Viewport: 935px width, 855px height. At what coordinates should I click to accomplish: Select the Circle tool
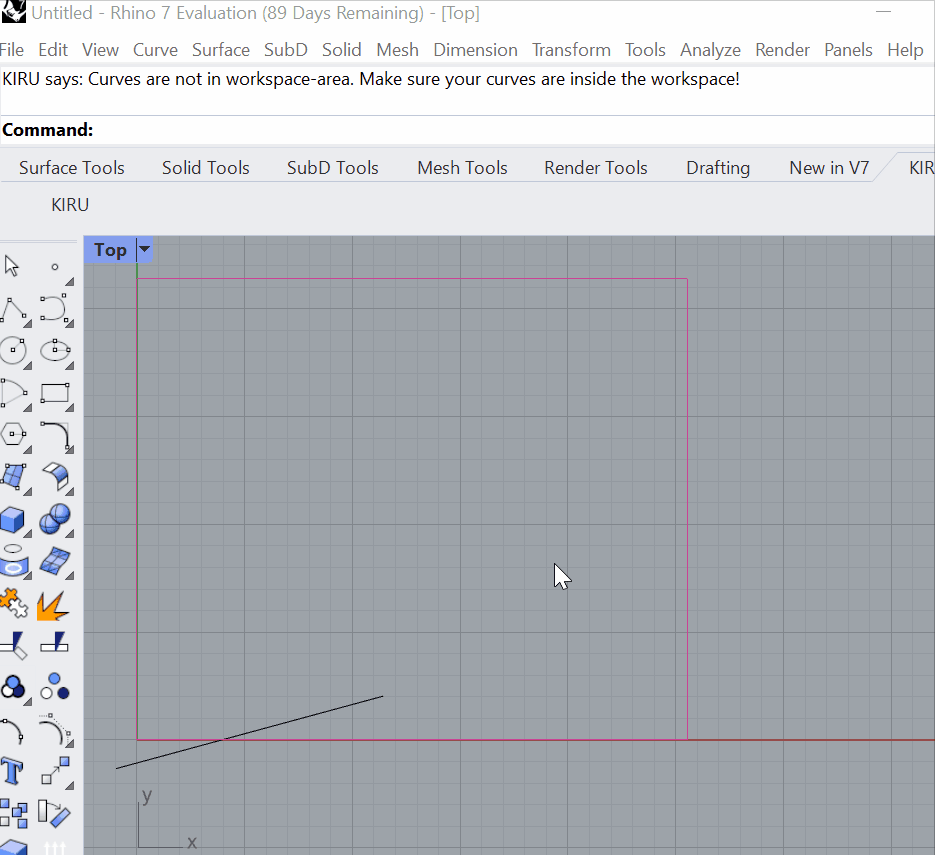click(x=13, y=351)
